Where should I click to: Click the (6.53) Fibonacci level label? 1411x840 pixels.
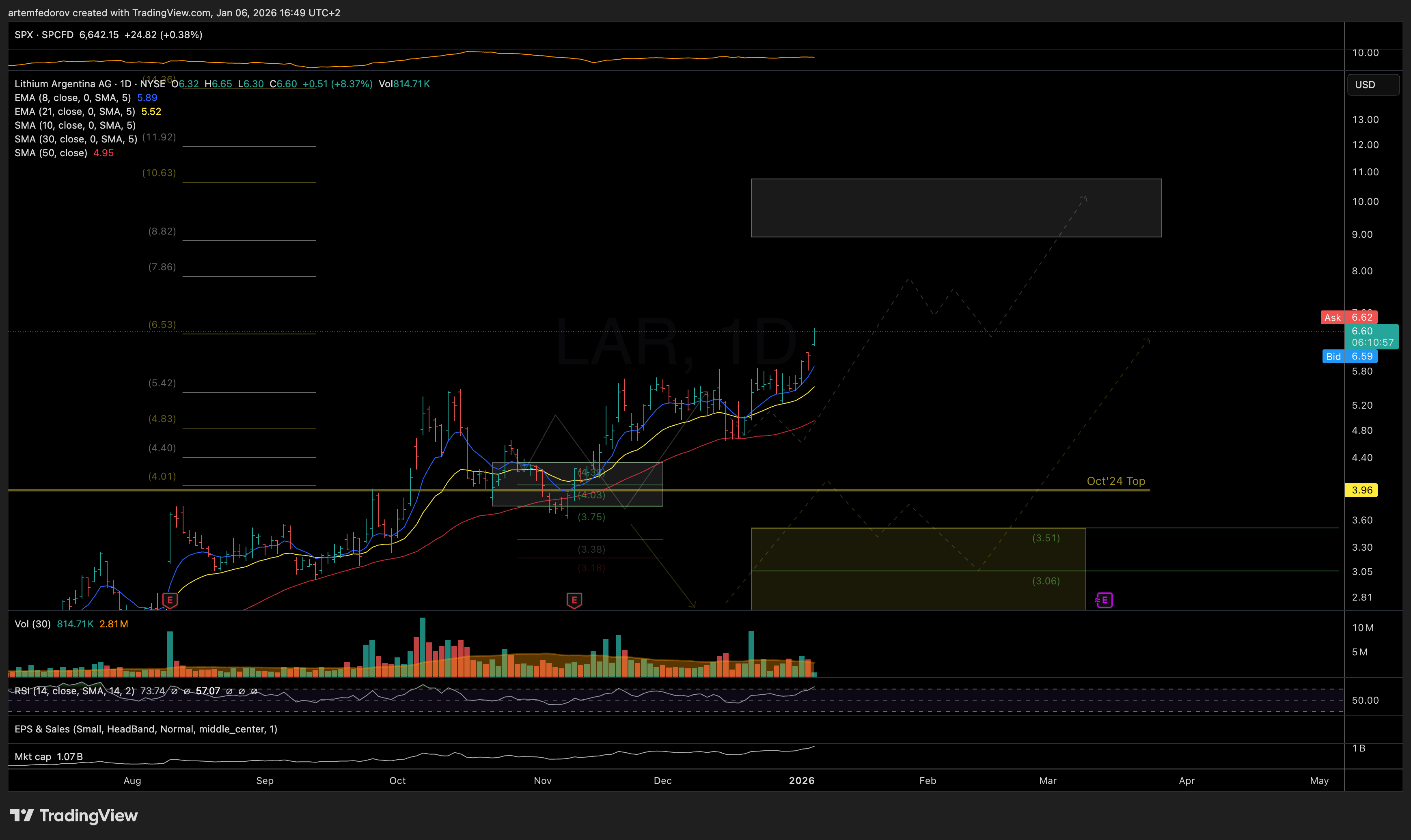point(162,324)
